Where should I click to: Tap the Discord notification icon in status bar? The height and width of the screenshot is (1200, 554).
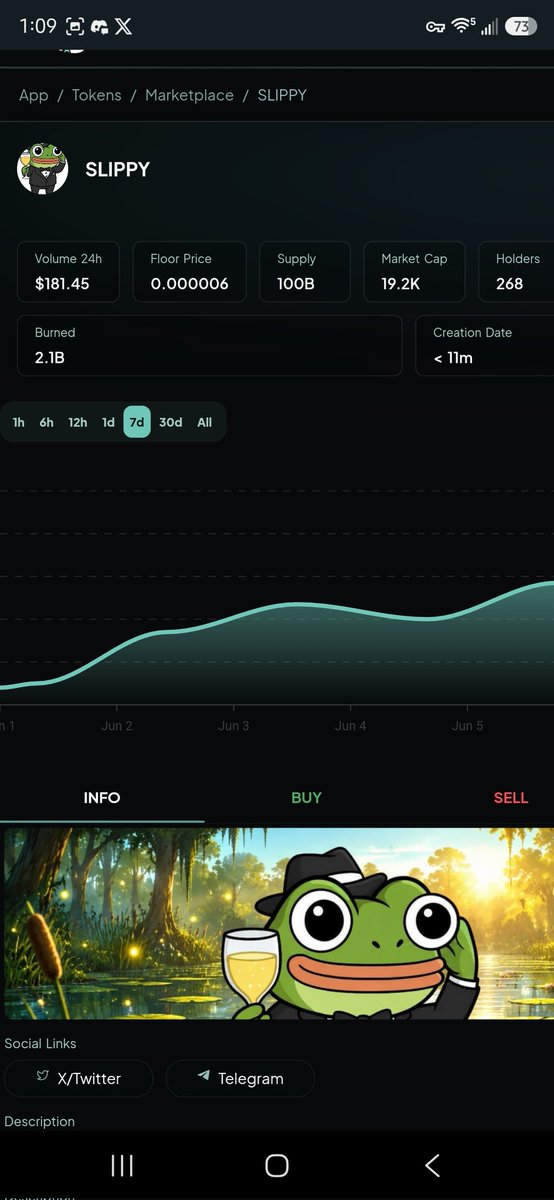pos(99,27)
